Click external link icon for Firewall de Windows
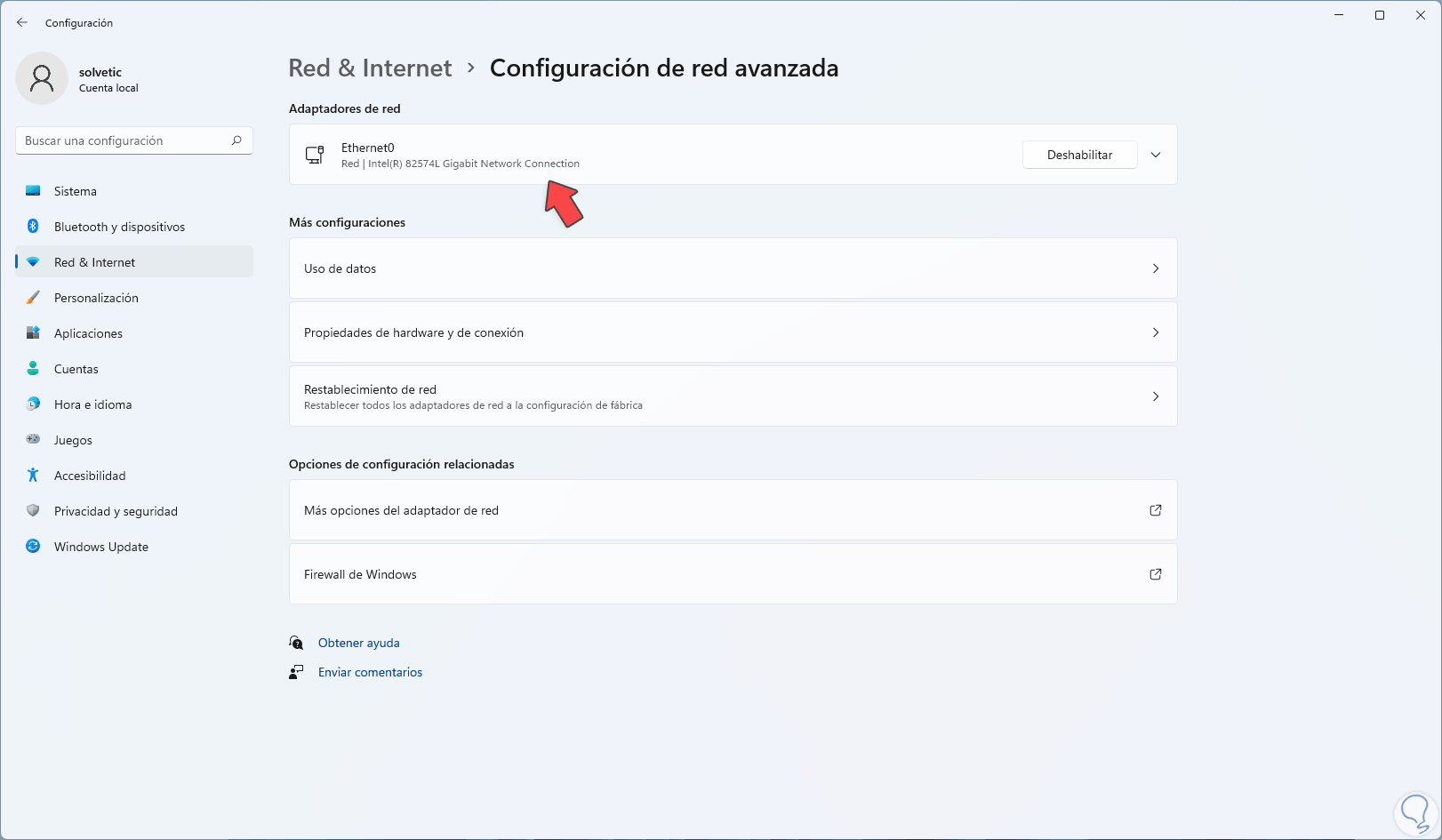Screen dimensions: 1442x840 coord(1156,574)
